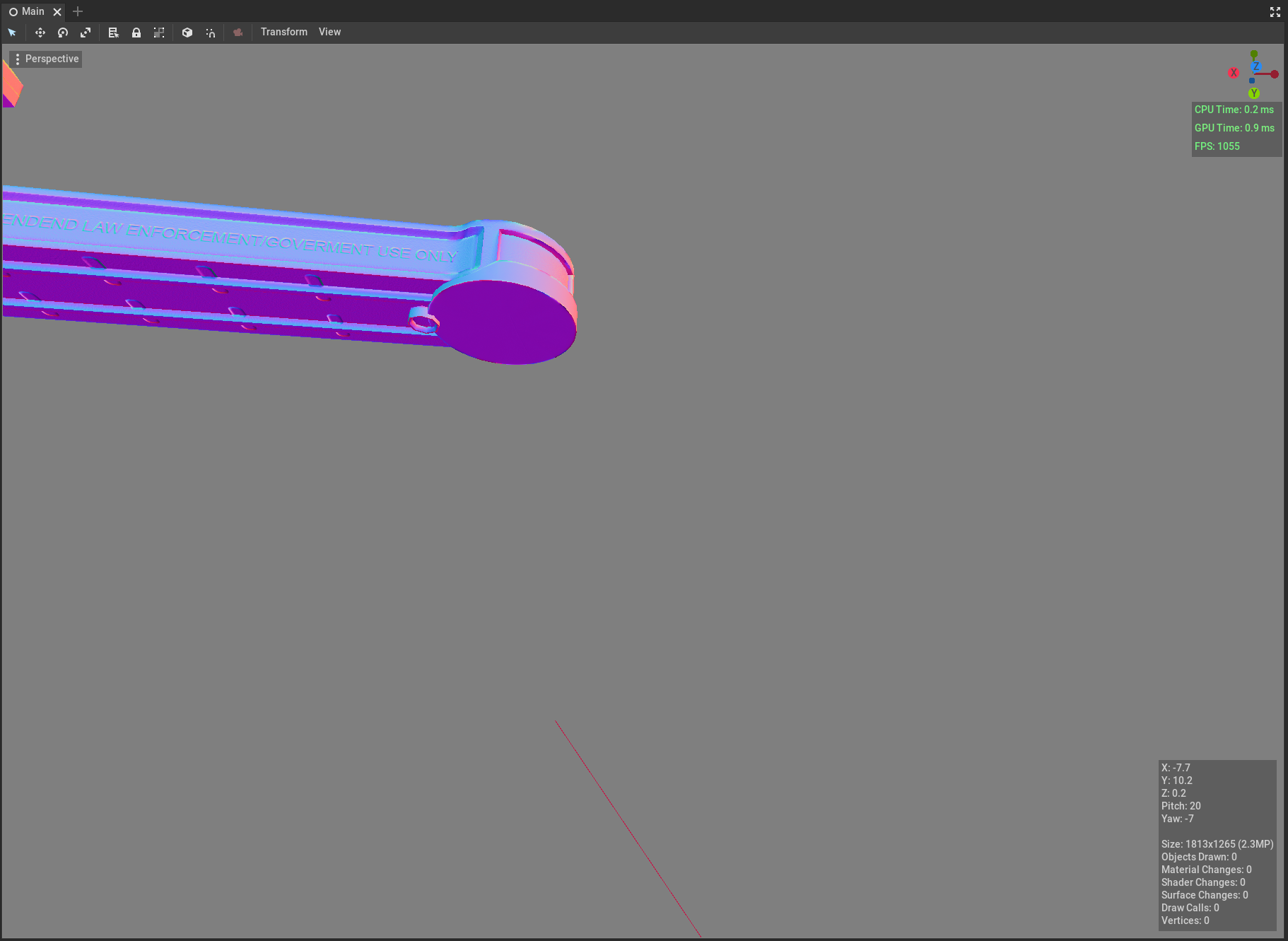Click the red X axis on the orientation gizmo
Image resolution: width=1288 pixels, height=941 pixels.
click(x=1233, y=73)
